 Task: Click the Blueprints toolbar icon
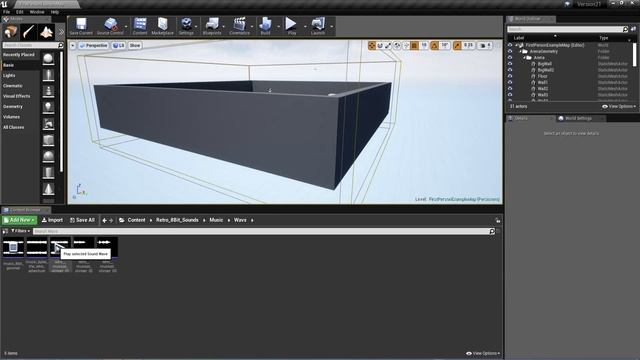tap(212, 26)
